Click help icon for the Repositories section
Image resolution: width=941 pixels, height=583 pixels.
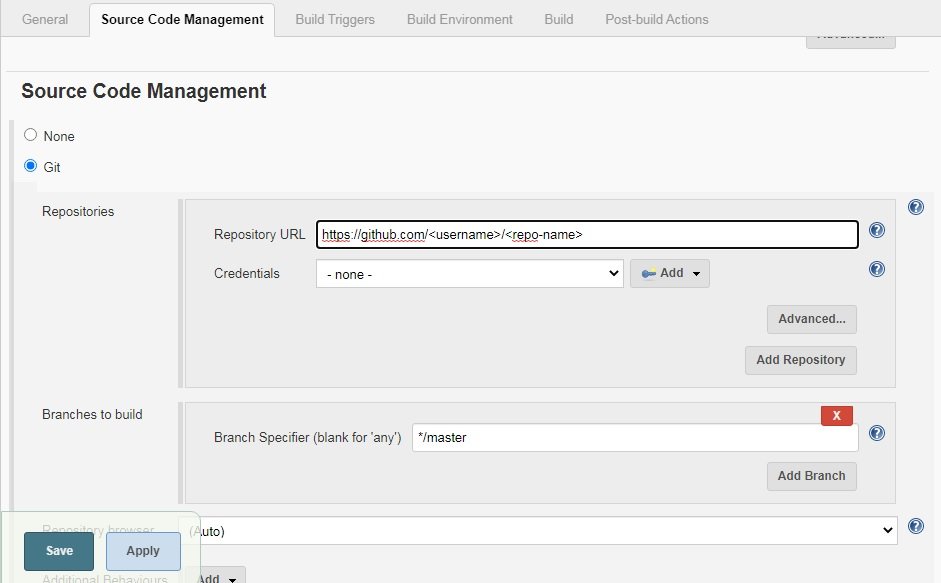click(915, 207)
